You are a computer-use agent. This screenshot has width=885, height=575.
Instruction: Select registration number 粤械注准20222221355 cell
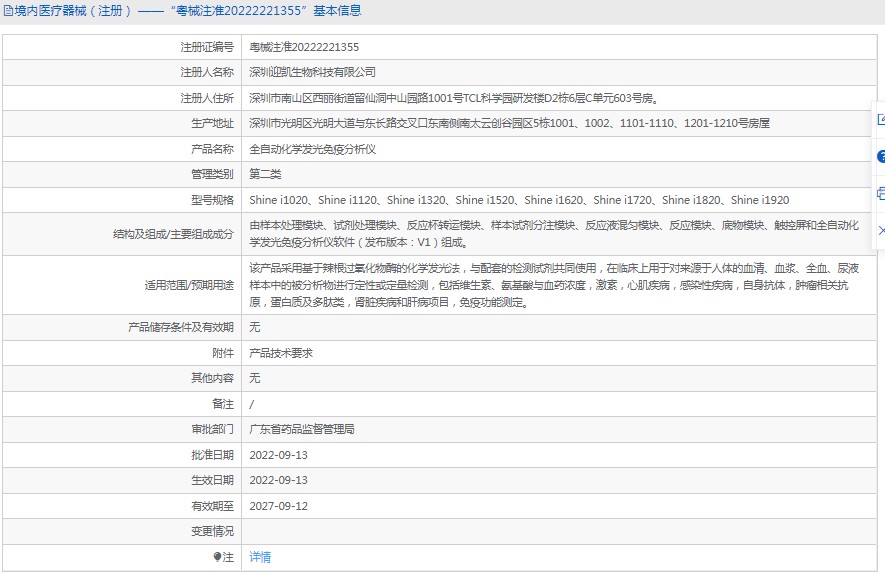[304, 47]
